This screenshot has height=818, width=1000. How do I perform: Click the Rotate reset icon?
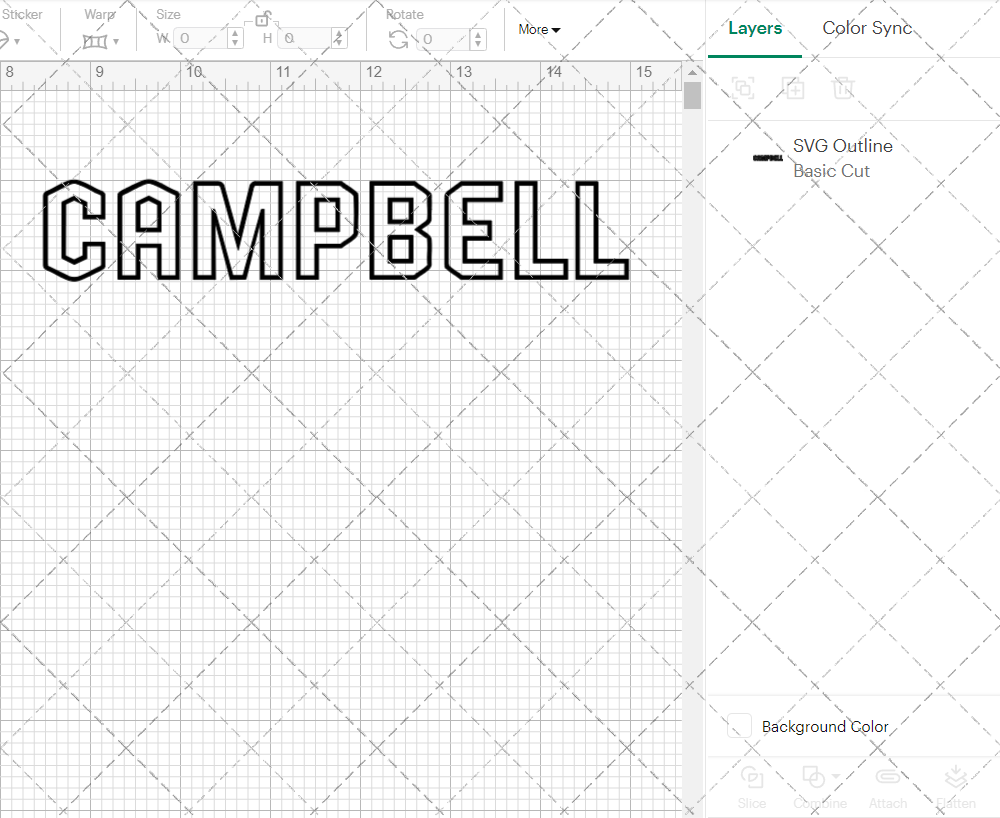click(398, 38)
